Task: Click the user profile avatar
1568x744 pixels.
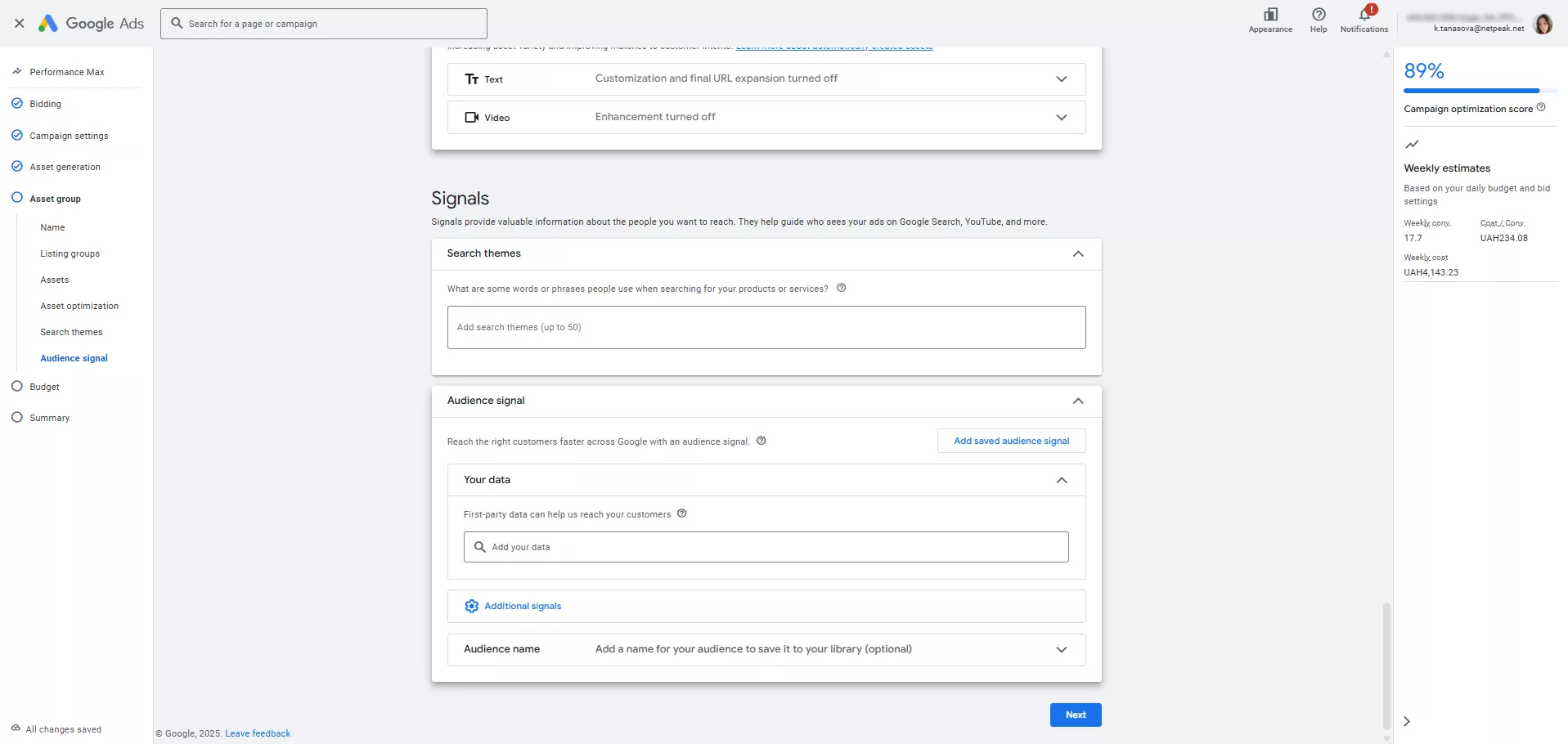Action: click(1543, 25)
